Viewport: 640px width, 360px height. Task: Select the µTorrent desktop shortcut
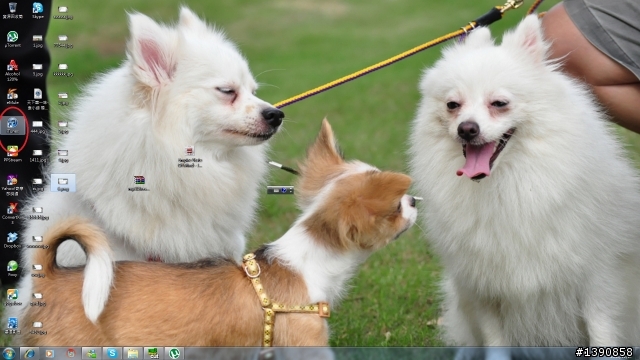13,39
